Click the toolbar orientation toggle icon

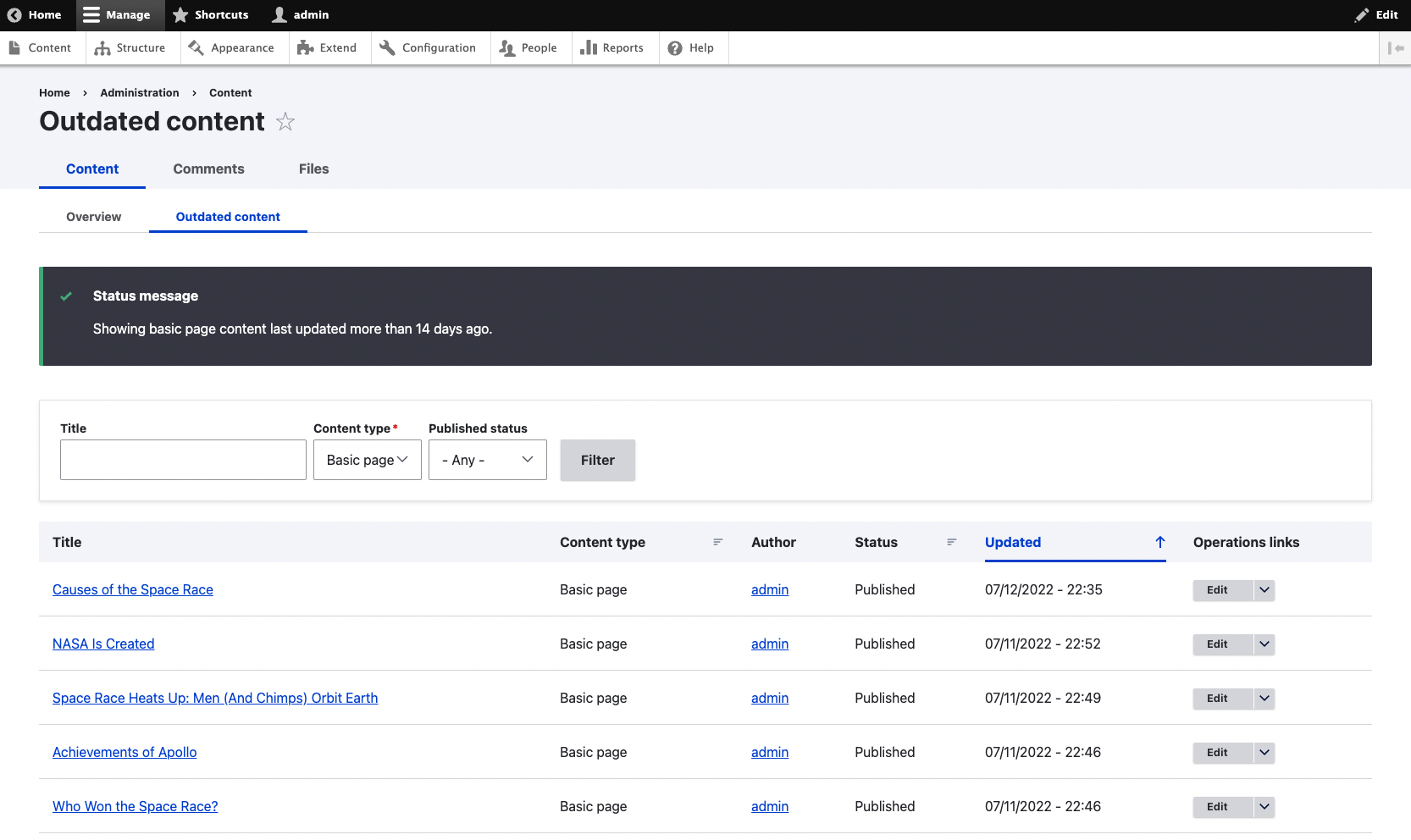1395,48
